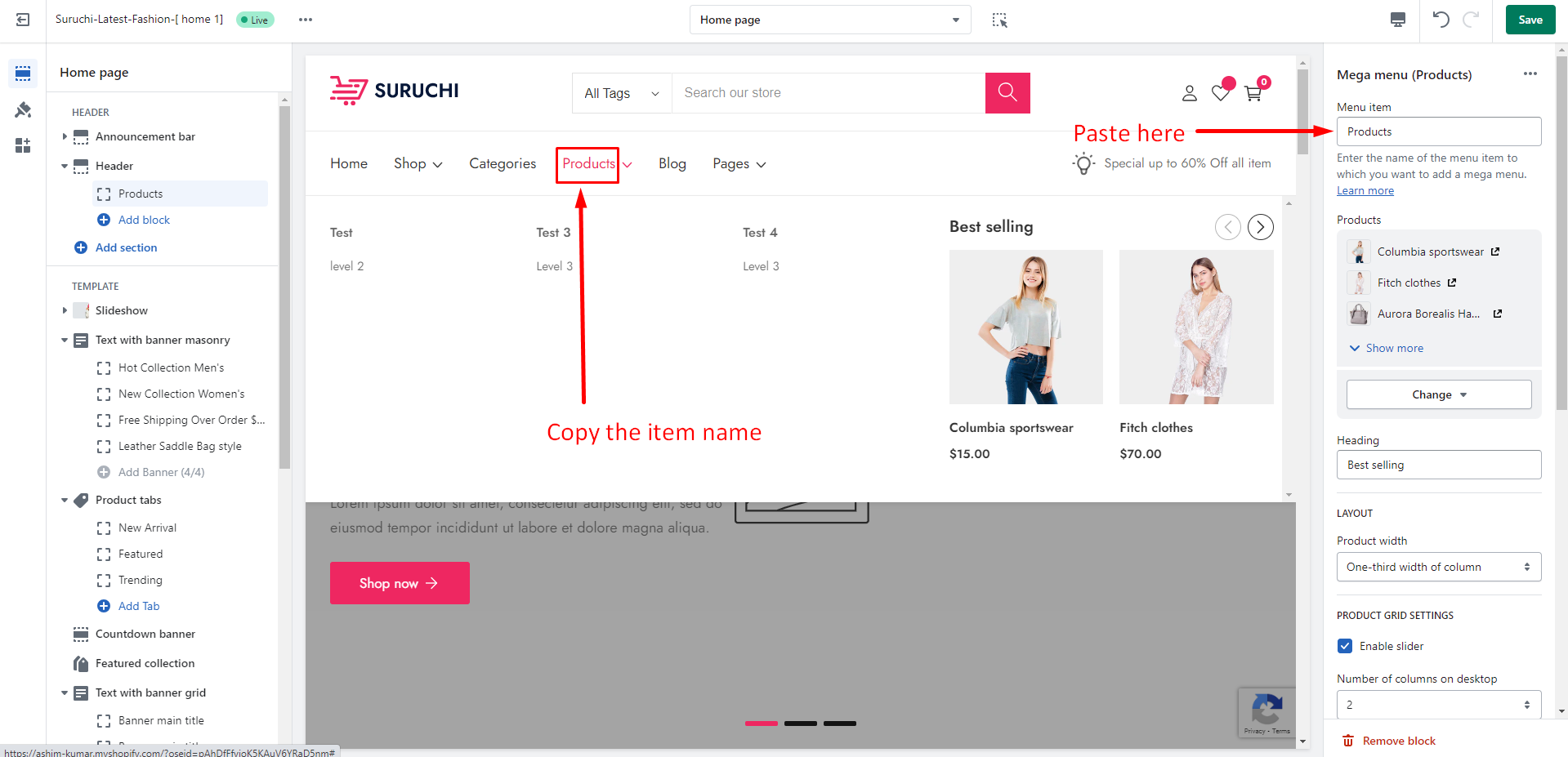Collapse the Product tabs section
1568x757 pixels.
(x=65, y=500)
